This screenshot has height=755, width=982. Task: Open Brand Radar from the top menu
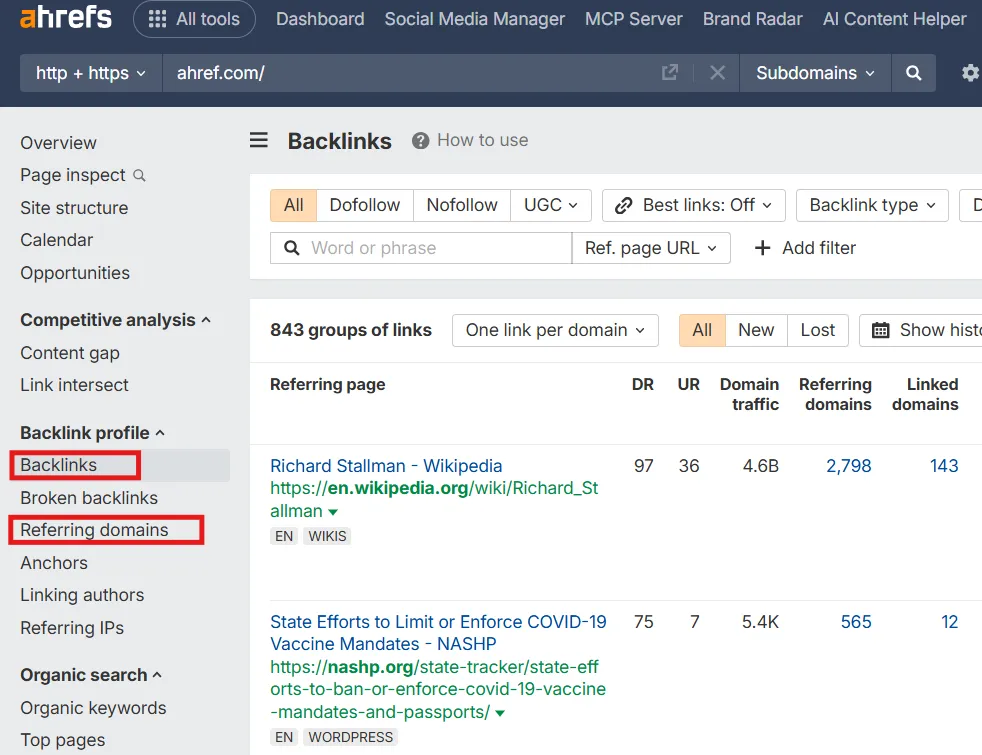click(752, 18)
